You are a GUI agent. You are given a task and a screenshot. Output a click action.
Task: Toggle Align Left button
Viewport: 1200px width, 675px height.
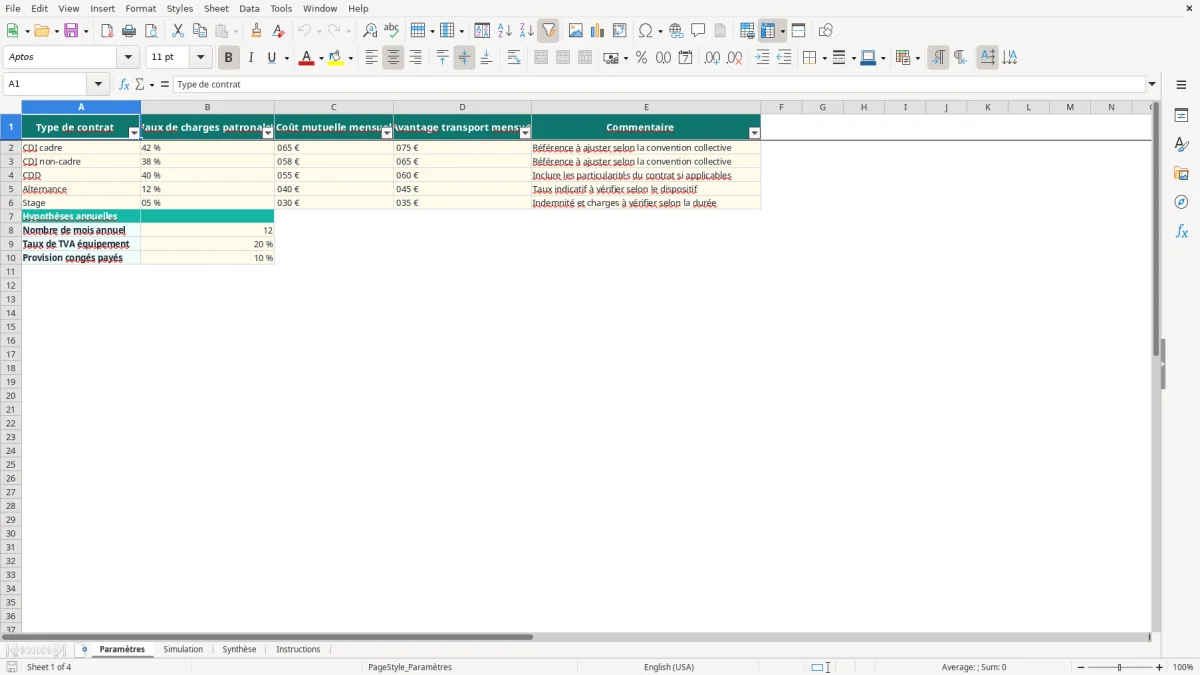tap(371, 58)
